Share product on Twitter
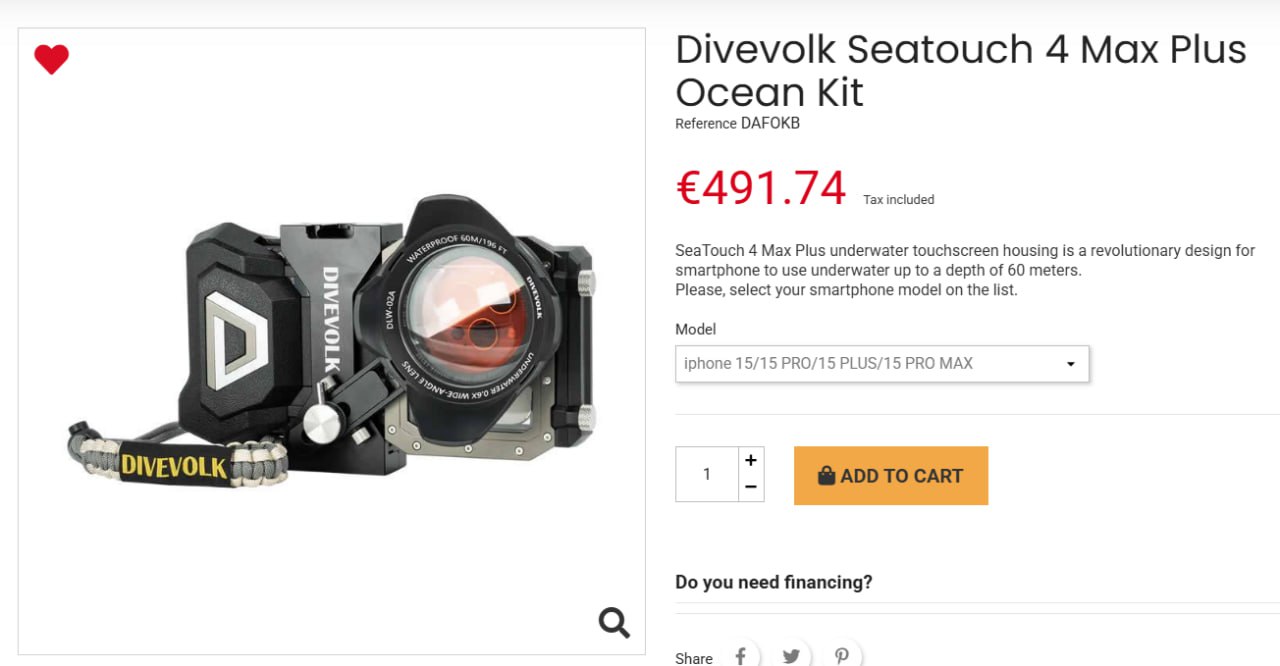Screen dimensions: 1280x666 coord(791,656)
